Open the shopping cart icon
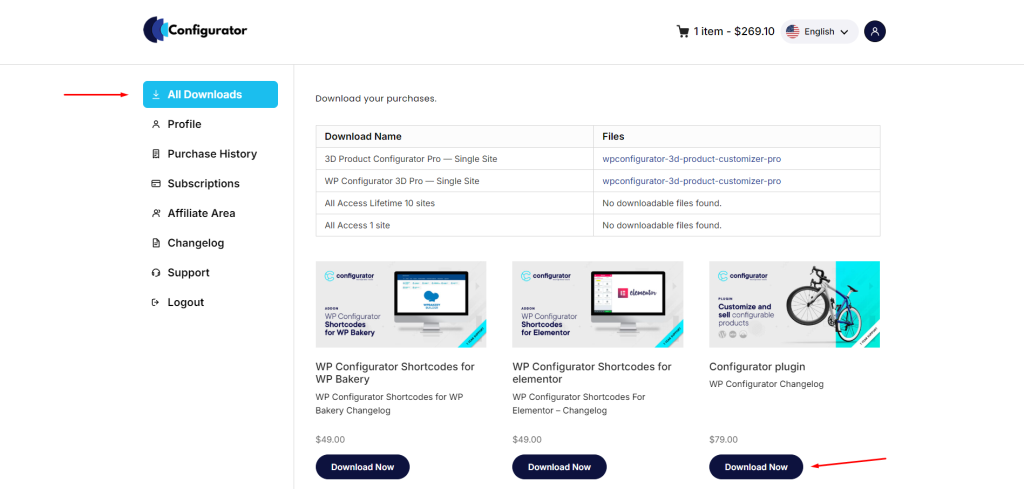 (x=683, y=31)
